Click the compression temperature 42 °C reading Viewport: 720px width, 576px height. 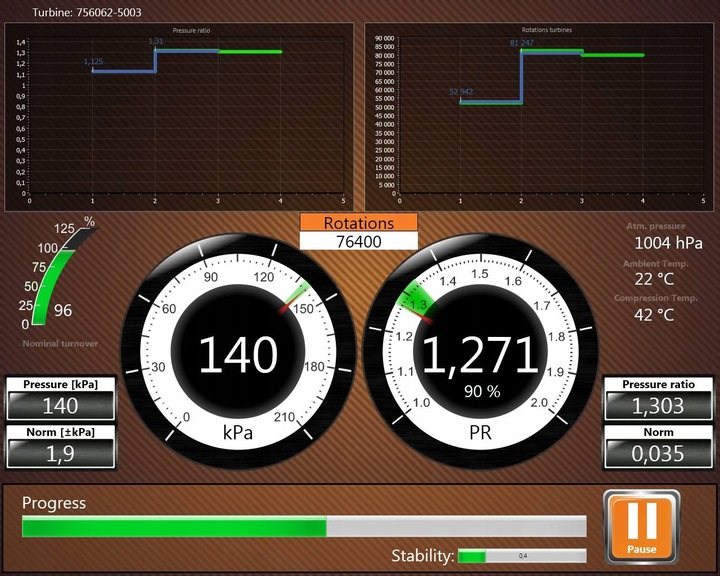pos(654,315)
